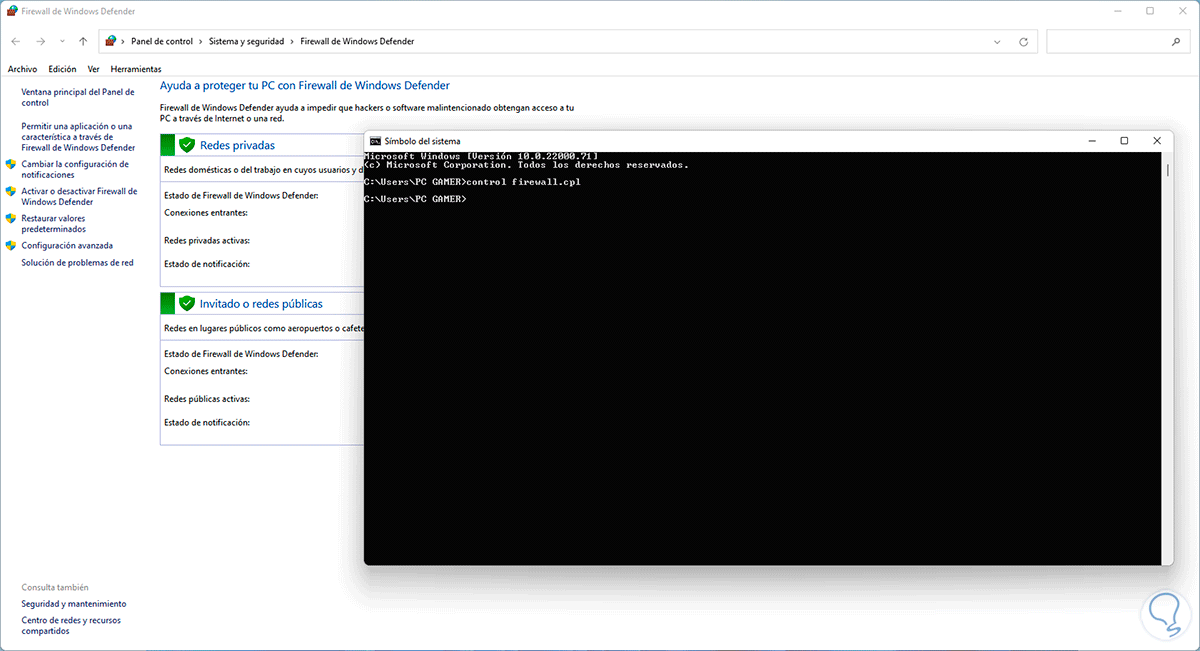Screen dimensions: 1200x651
Task: Expand chevron after Sistema y seguridad breadcrumb
Action: [292, 42]
